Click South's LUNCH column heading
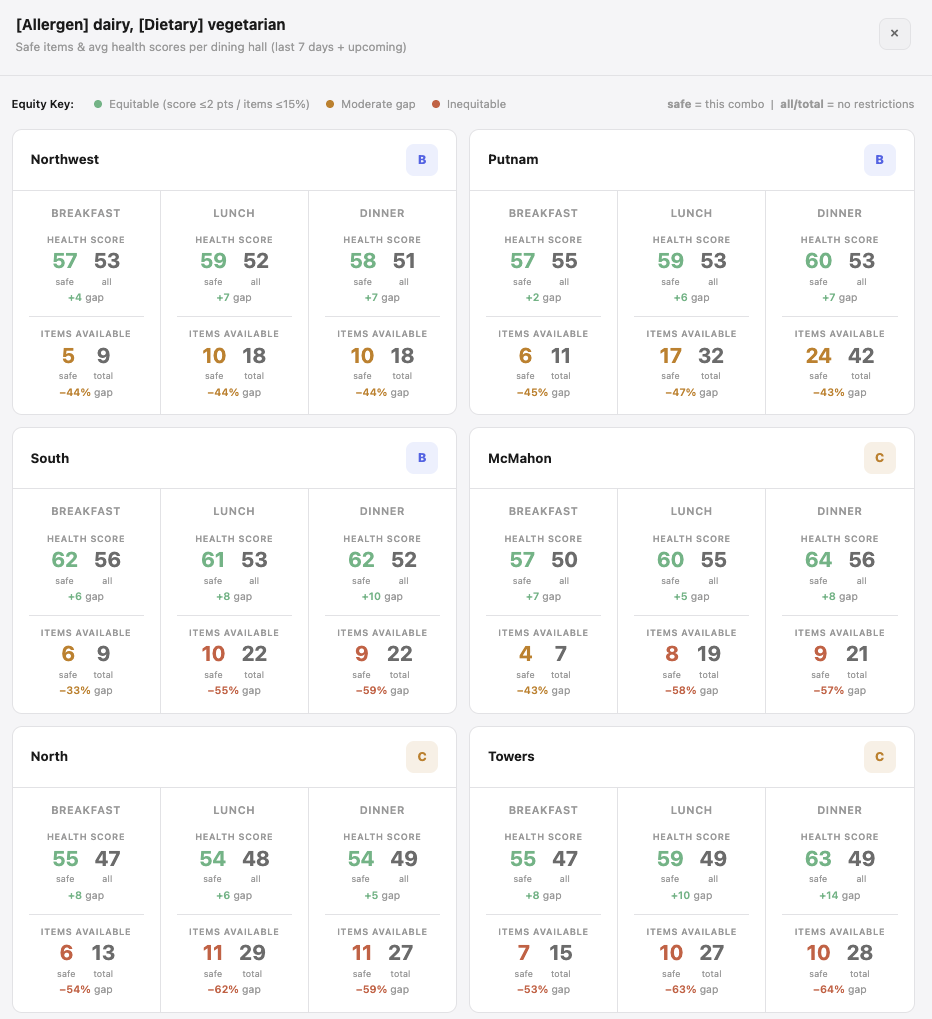 tap(234, 511)
